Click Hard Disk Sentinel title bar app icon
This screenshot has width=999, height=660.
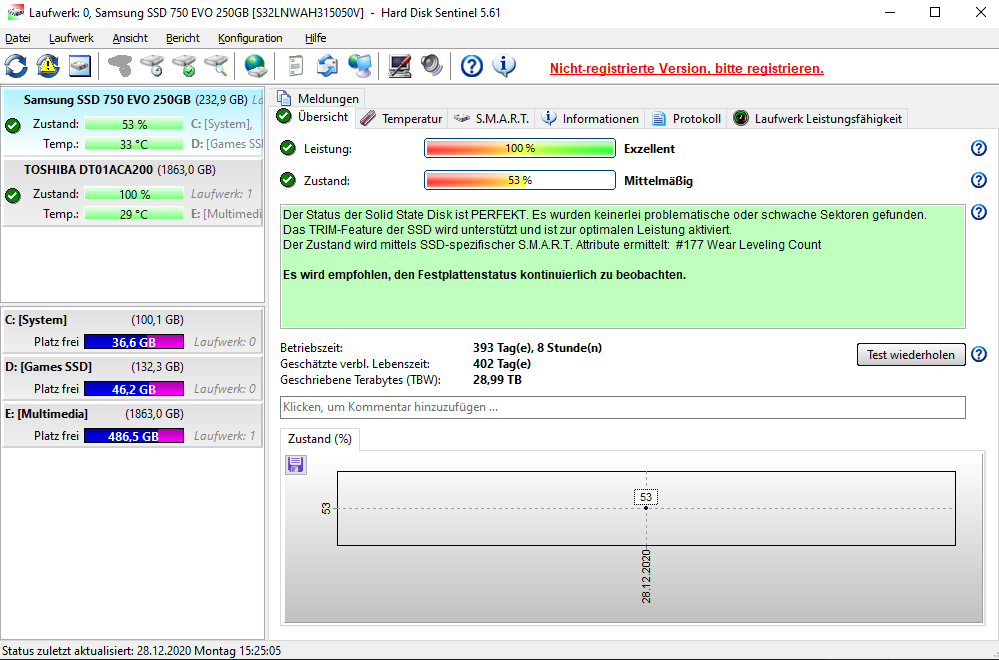15,13
